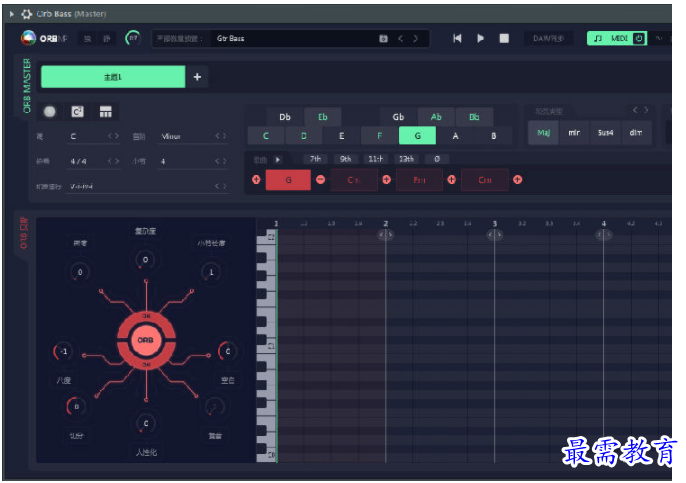
Task: Choose the Maj chord type
Action: pos(543,133)
